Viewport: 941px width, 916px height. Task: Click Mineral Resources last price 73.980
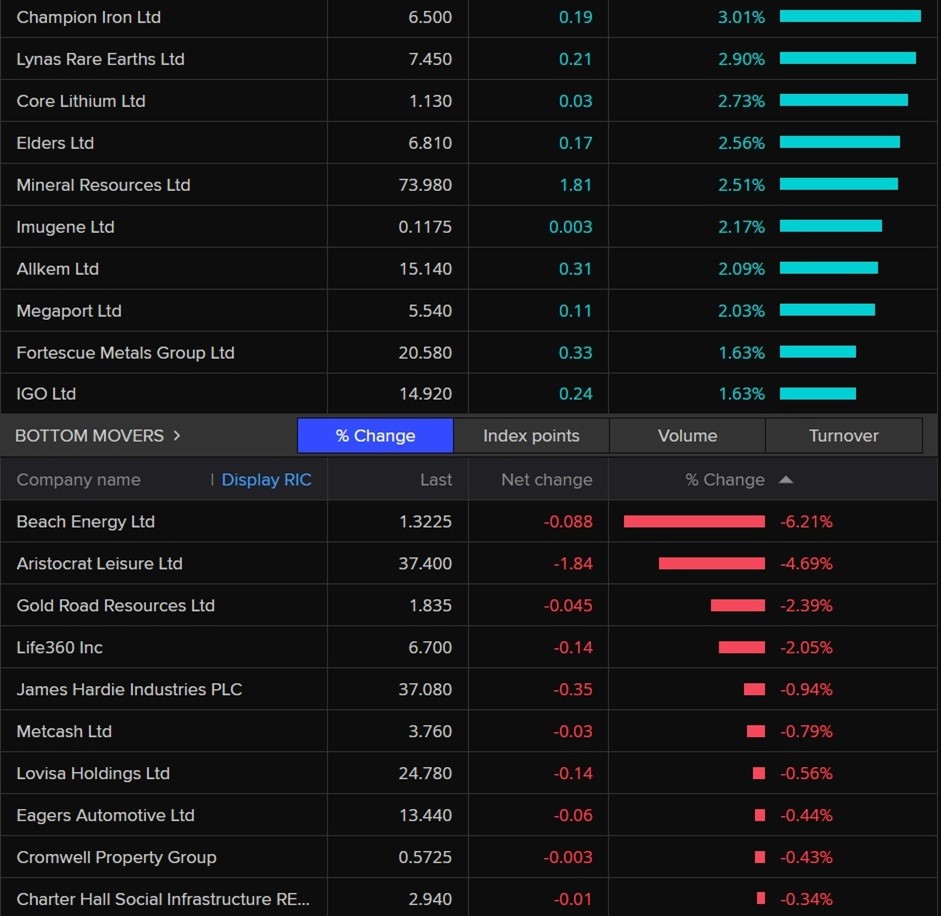click(425, 185)
